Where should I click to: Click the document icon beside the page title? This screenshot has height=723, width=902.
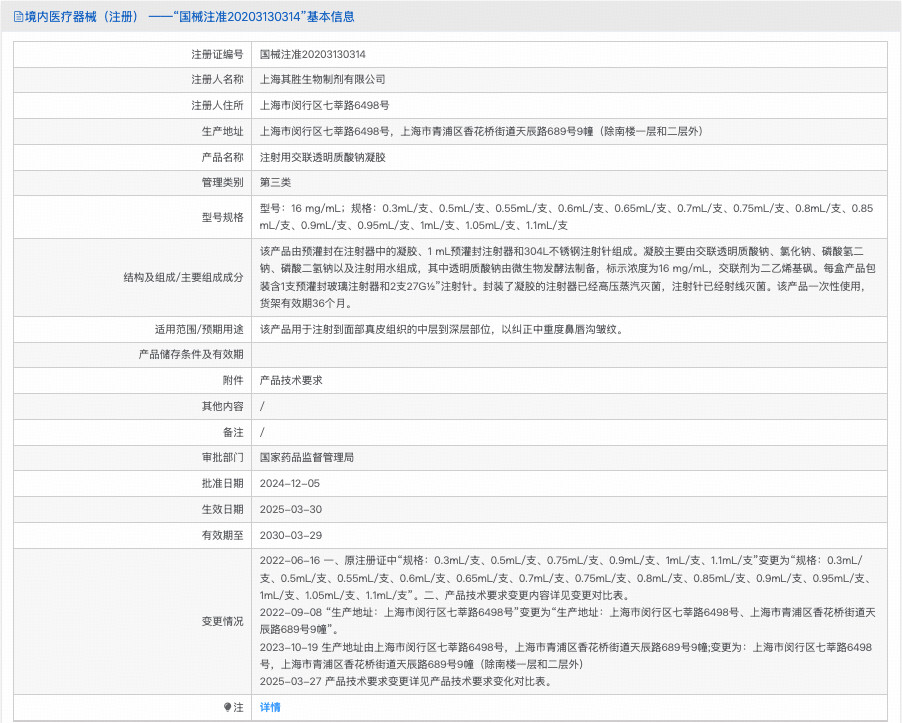click(x=14, y=15)
